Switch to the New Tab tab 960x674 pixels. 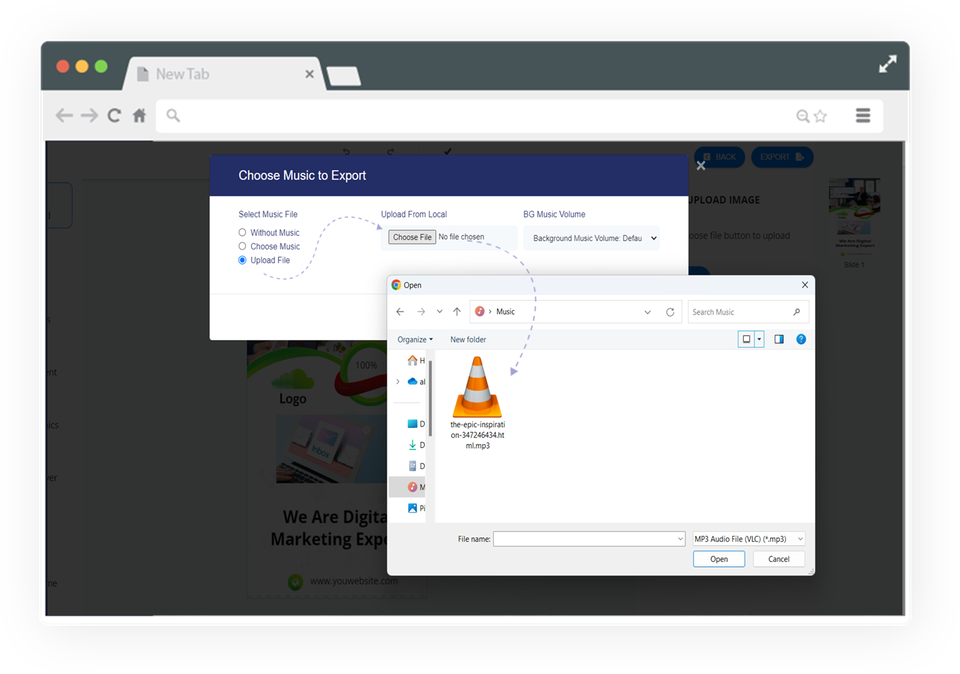click(x=224, y=74)
